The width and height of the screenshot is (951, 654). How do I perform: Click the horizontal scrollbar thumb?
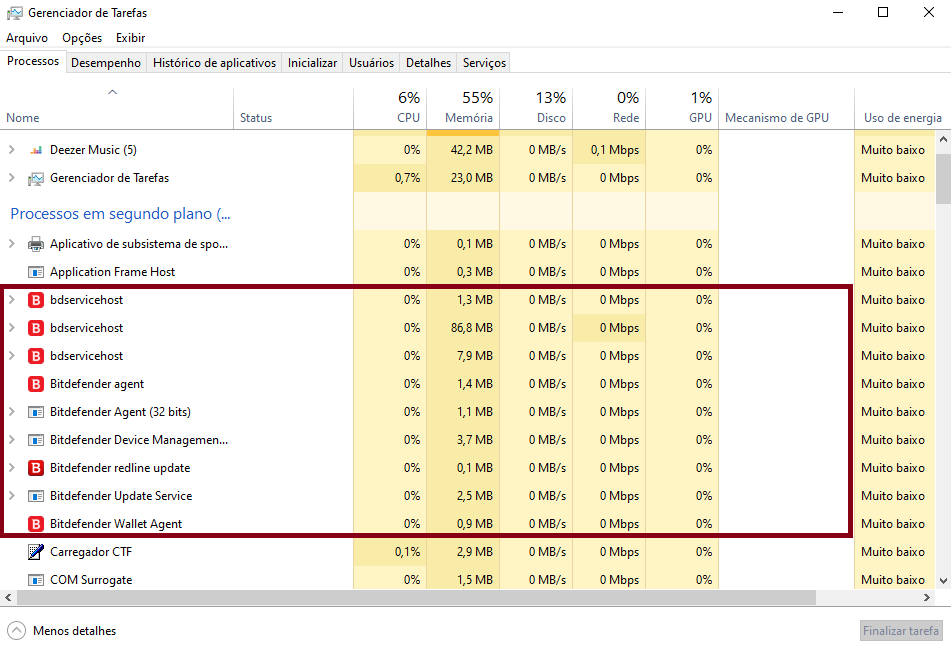pos(416,598)
